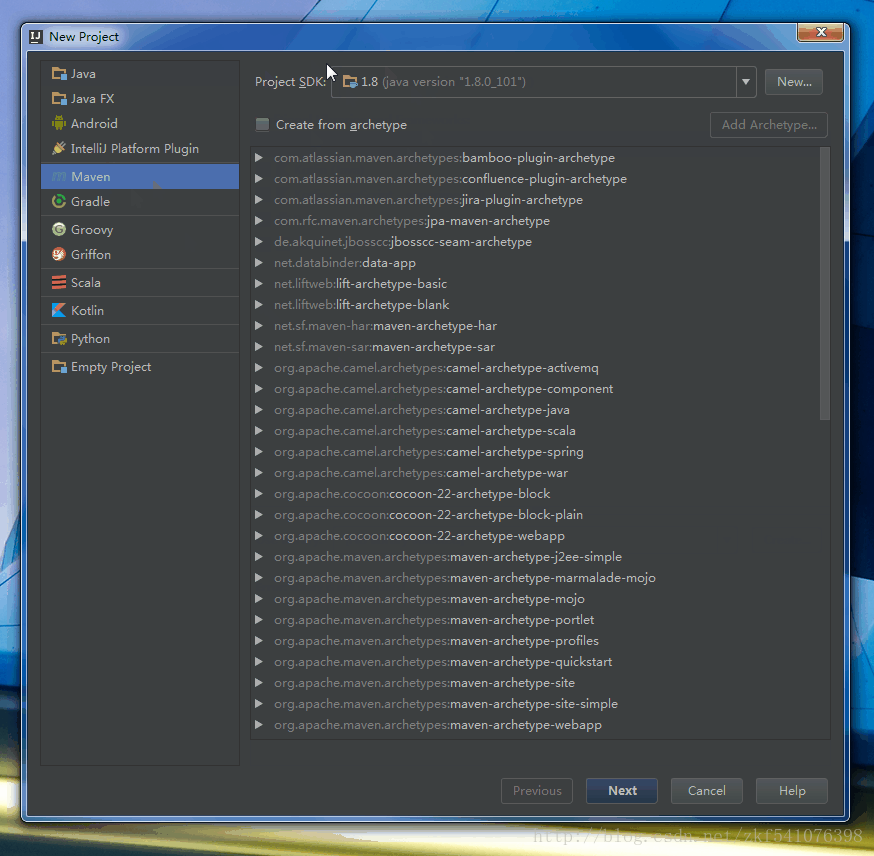Viewport: 874px width, 856px height.
Task: Click the Griffon icon
Action: (59, 254)
